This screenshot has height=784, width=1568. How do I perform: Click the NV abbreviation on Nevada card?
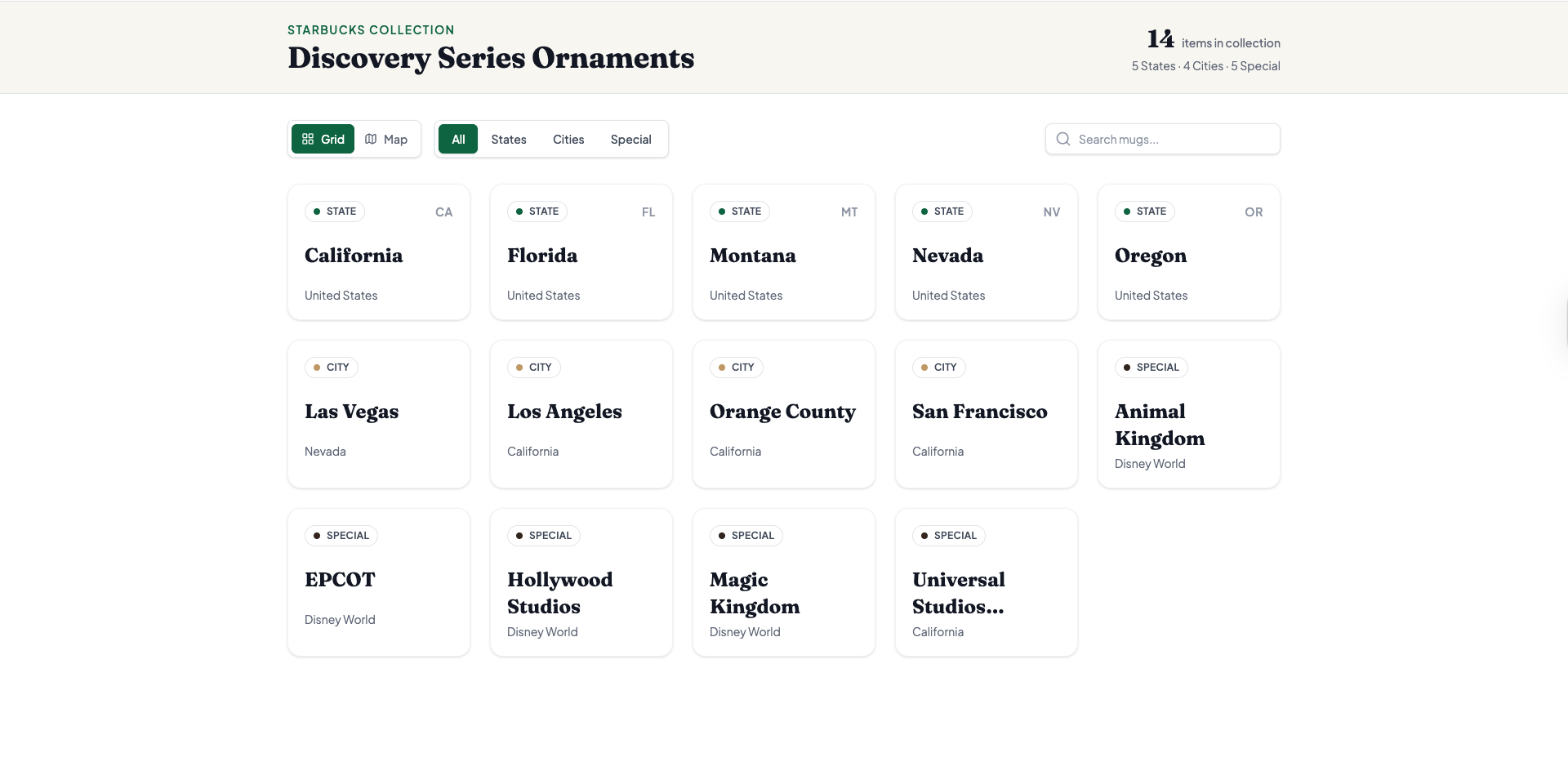point(1051,212)
